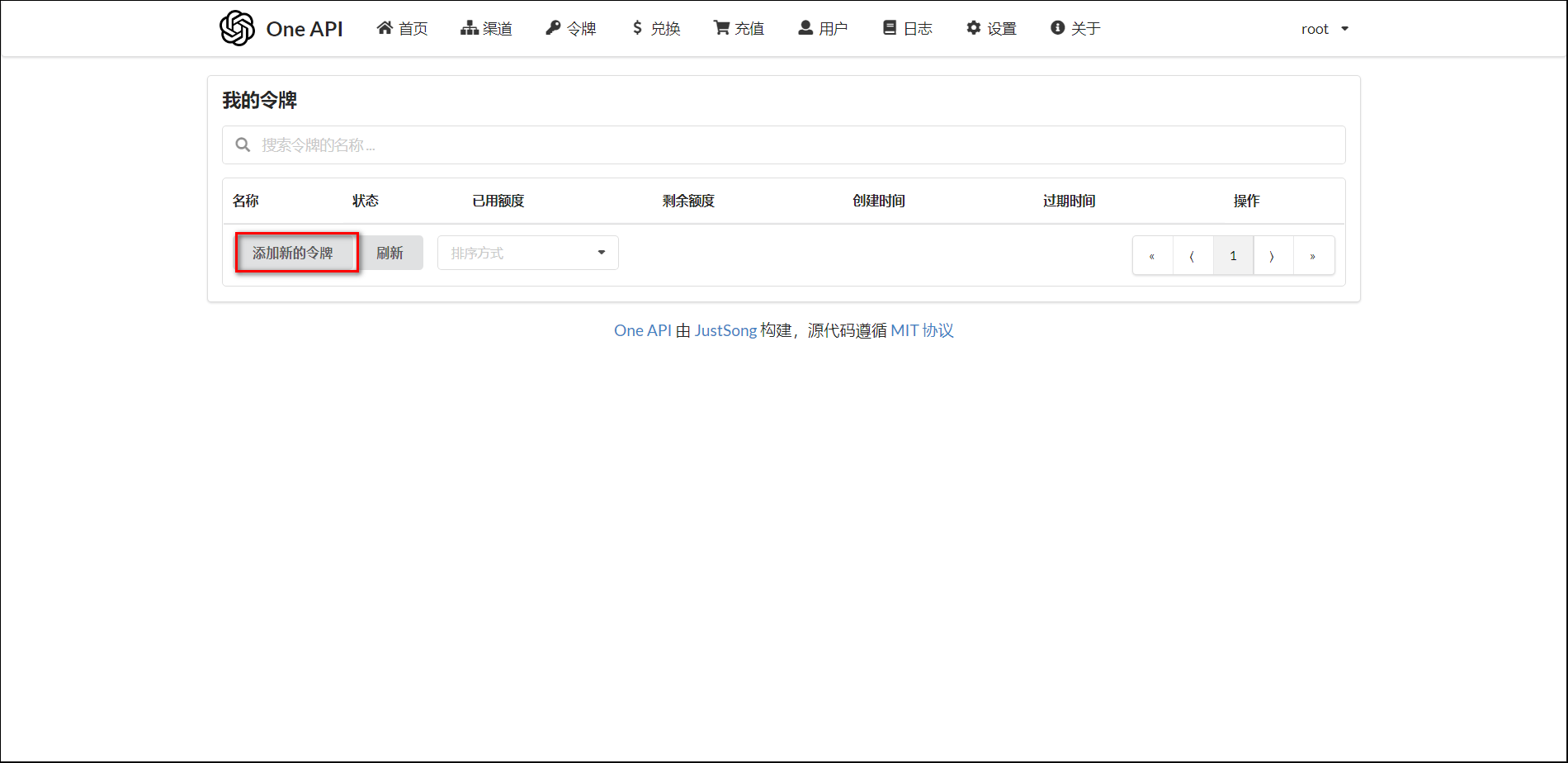This screenshot has height=763, width=1568.
Task: Click the shopping cart top-up icon
Action: (721, 28)
